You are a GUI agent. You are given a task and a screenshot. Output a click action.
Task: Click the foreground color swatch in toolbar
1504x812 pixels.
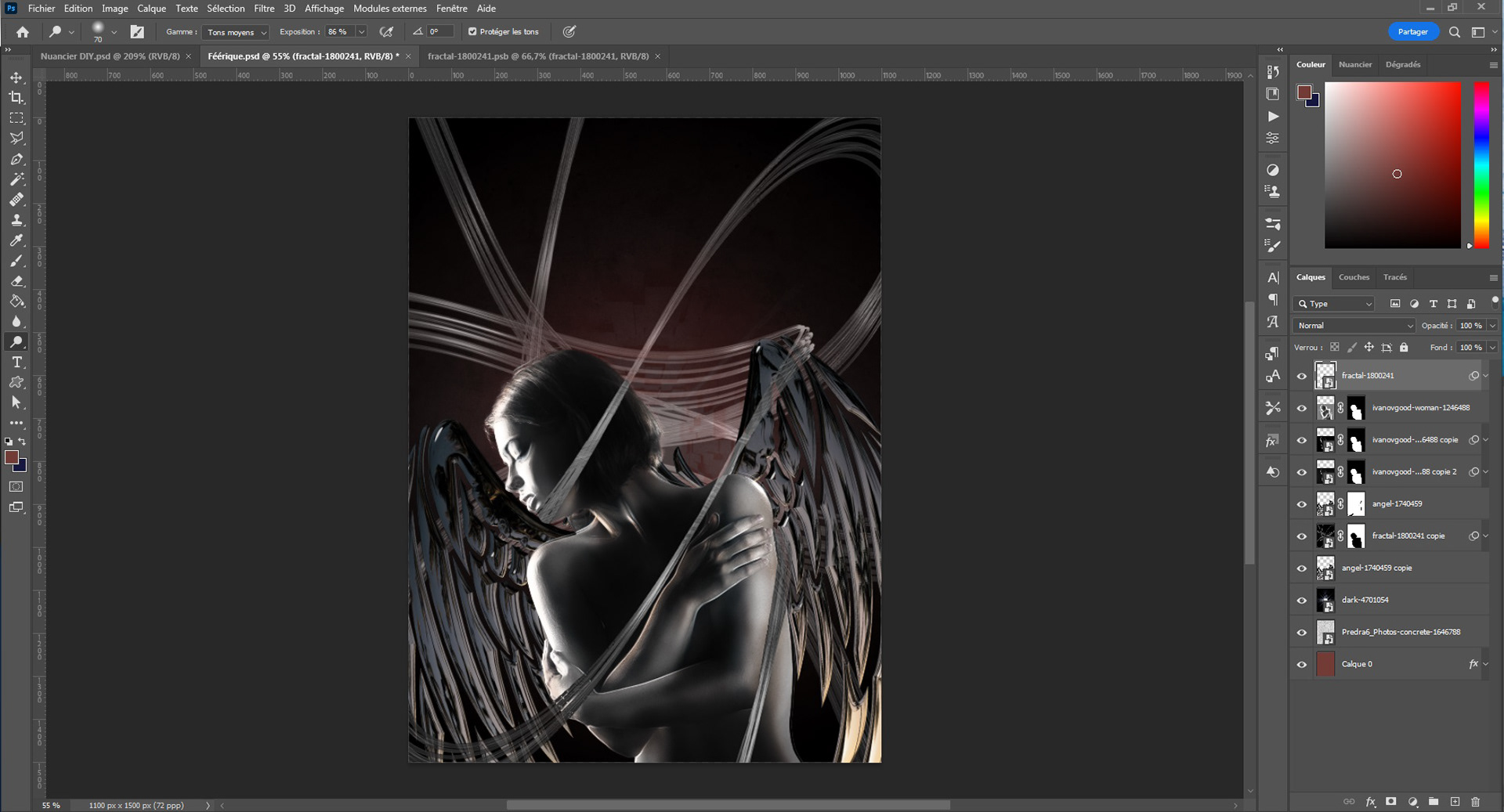12,458
